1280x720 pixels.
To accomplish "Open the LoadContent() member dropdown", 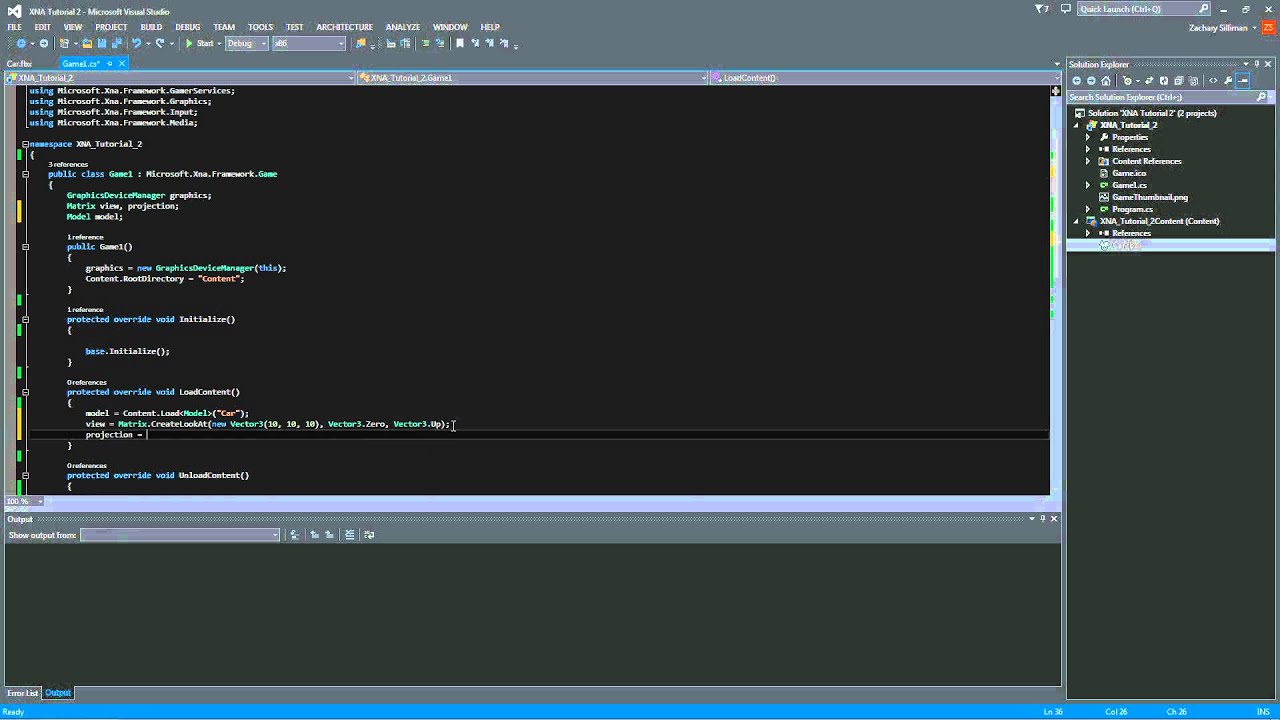I will pos(884,77).
